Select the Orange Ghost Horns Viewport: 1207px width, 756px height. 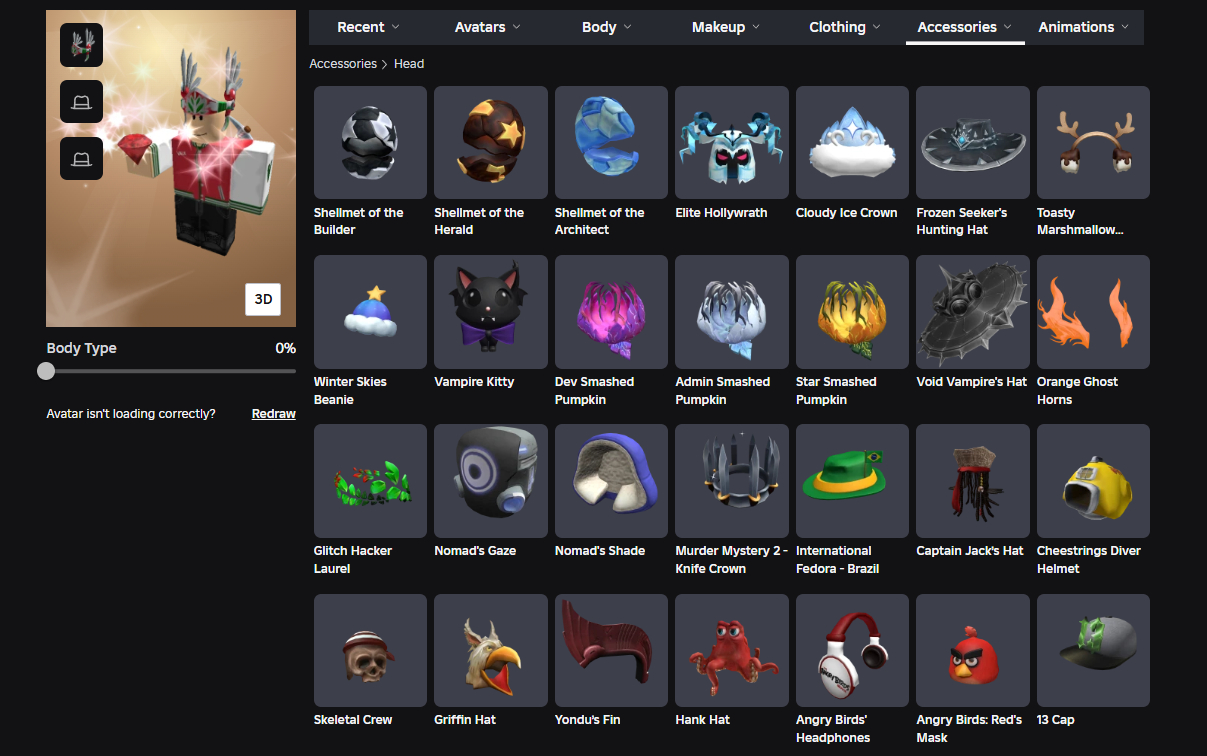coord(1093,311)
